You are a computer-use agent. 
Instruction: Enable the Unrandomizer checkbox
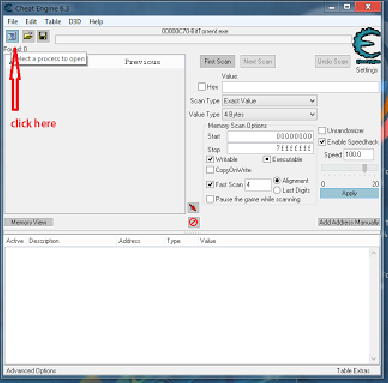tap(322, 130)
